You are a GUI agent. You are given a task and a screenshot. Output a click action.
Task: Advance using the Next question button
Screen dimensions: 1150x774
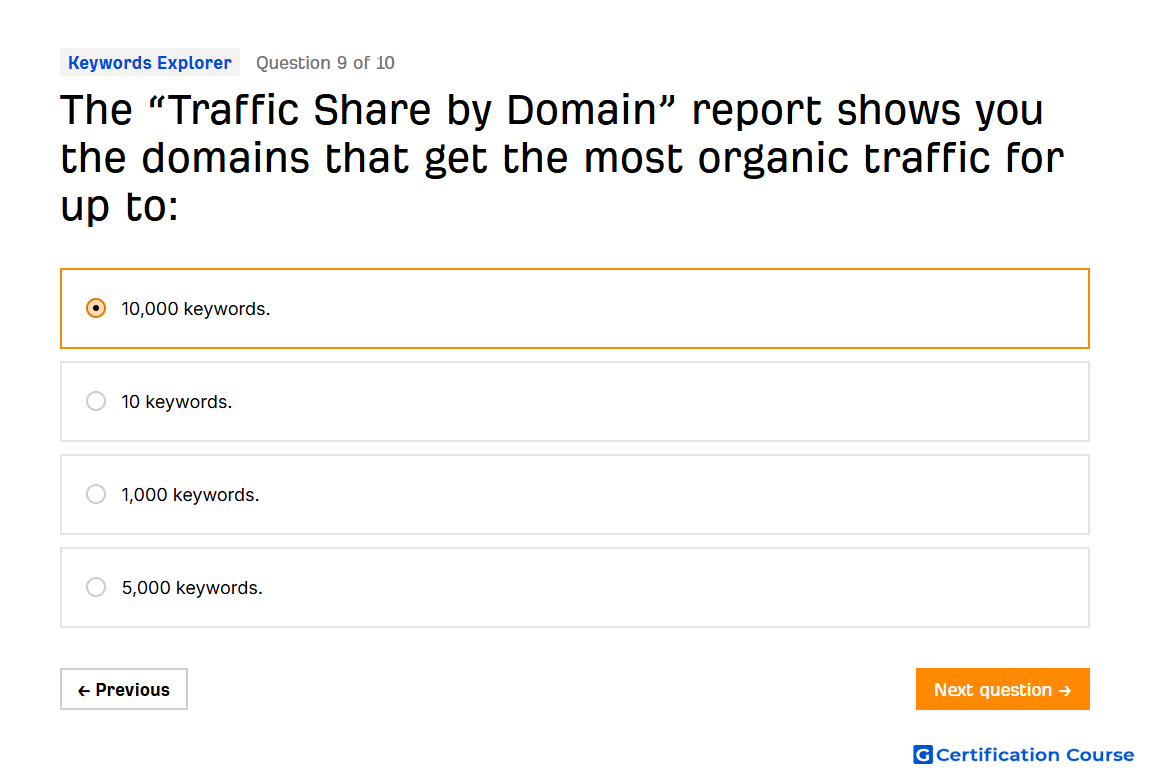pos(1003,689)
